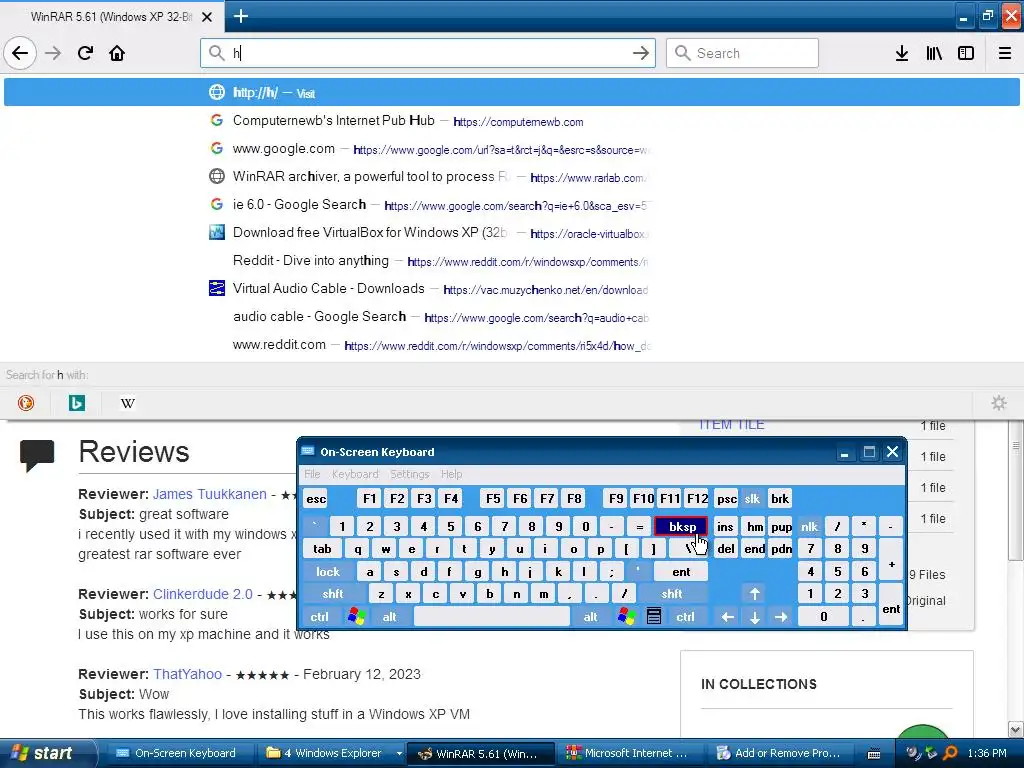This screenshot has width=1024, height=768.
Task: Click the bksp key on On-Screen Keyboard
Action: pyautogui.click(x=680, y=526)
